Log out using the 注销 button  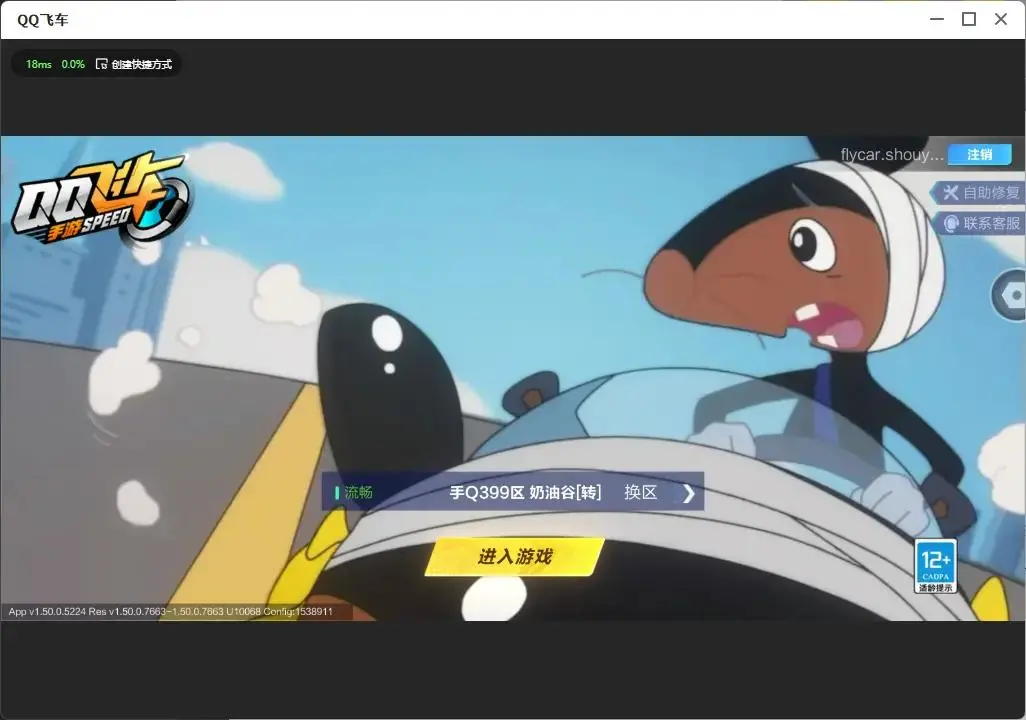click(x=980, y=154)
